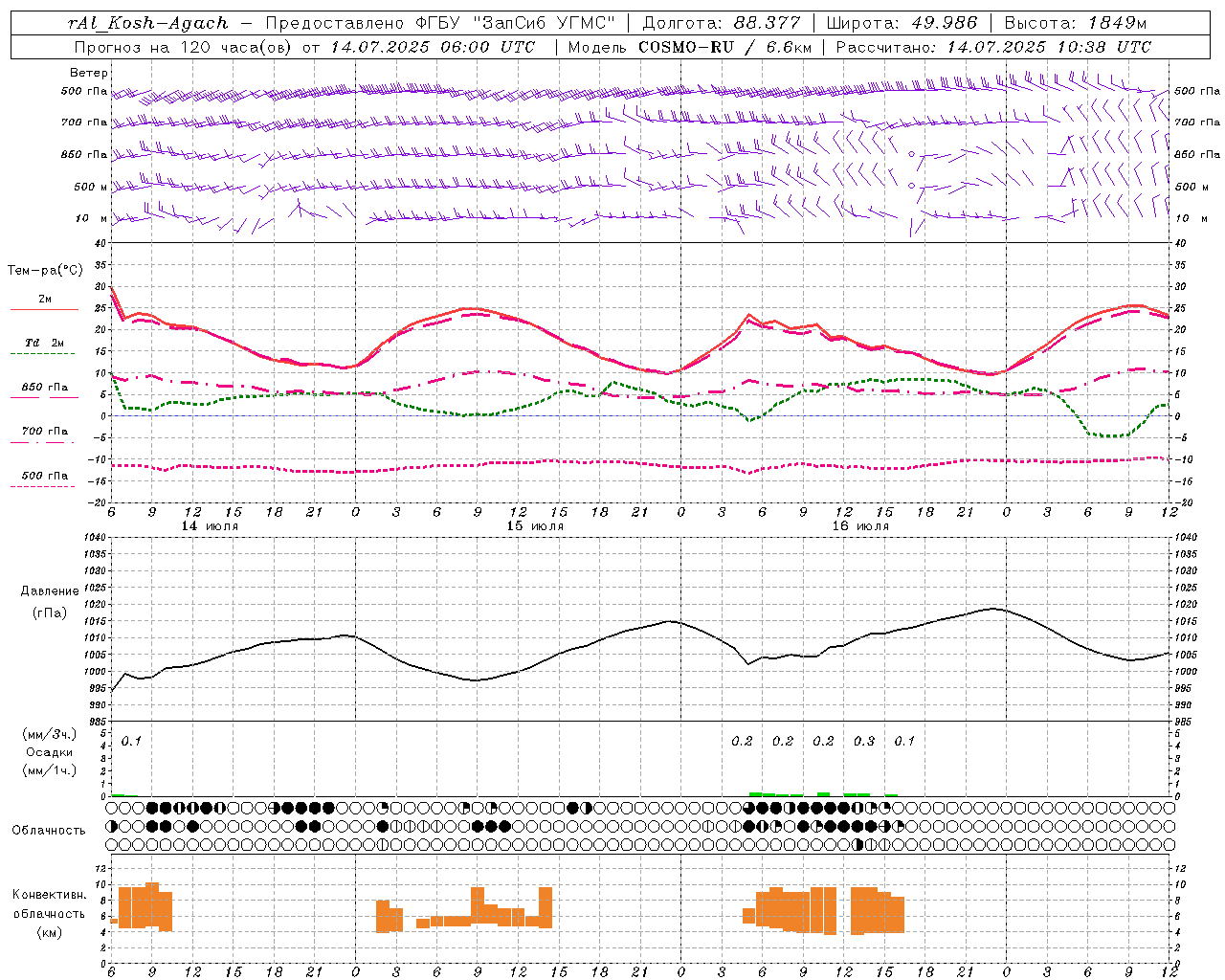Select the model name COSMO-RU
Image resolution: width=1225 pixels, height=980 pixels.
[686, 47]
